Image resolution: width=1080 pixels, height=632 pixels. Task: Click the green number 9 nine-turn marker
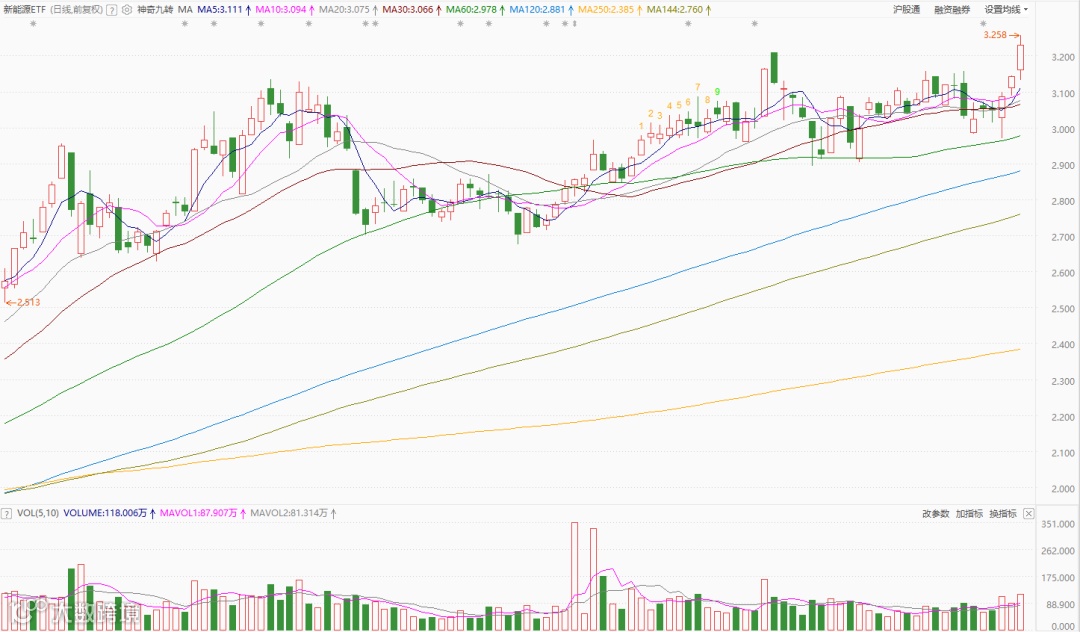click(717, 92)
